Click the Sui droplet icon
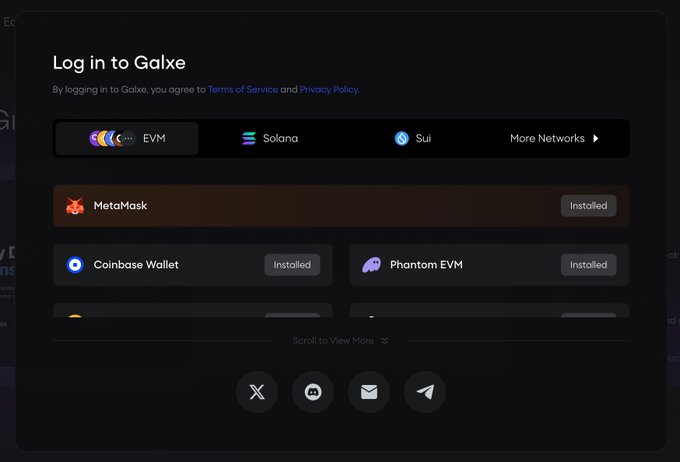The image size is (680, 462). click(402, 138)
